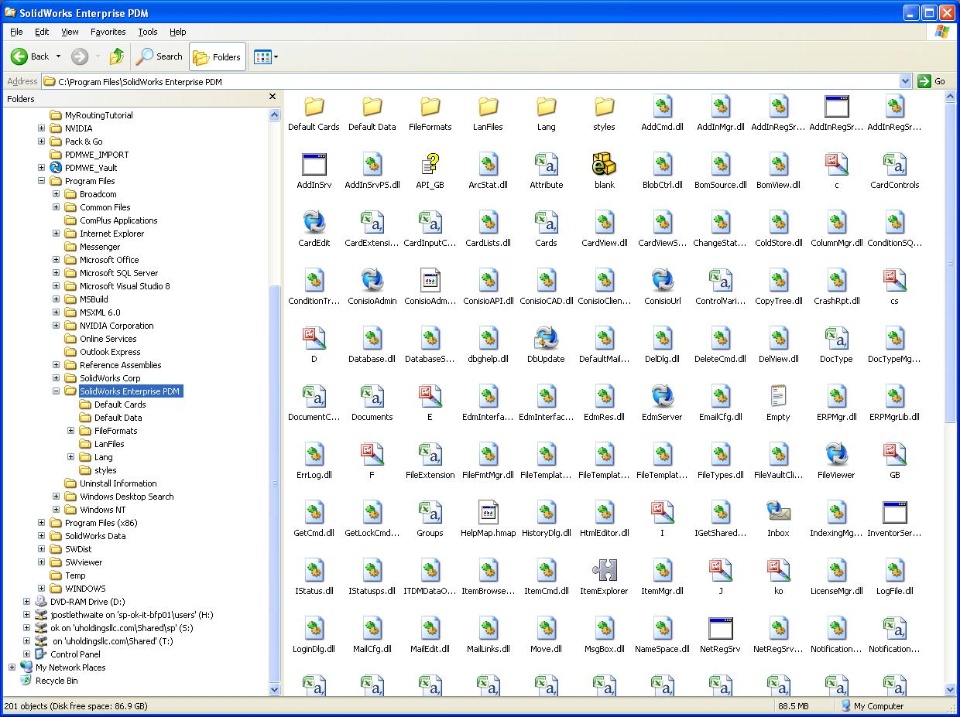
Task: Click the ConisioUrl application icon
Action: click(x=662, y=281)
